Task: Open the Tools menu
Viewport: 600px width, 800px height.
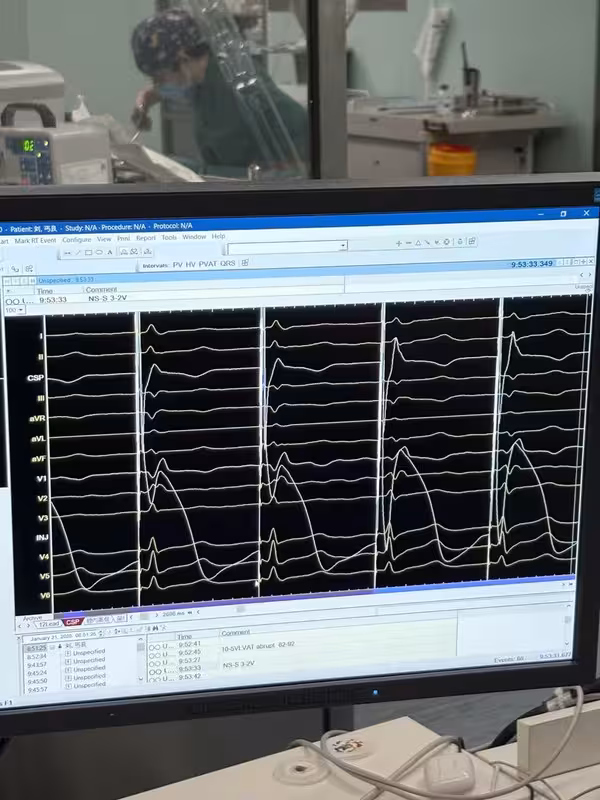Action: point(169,237)
